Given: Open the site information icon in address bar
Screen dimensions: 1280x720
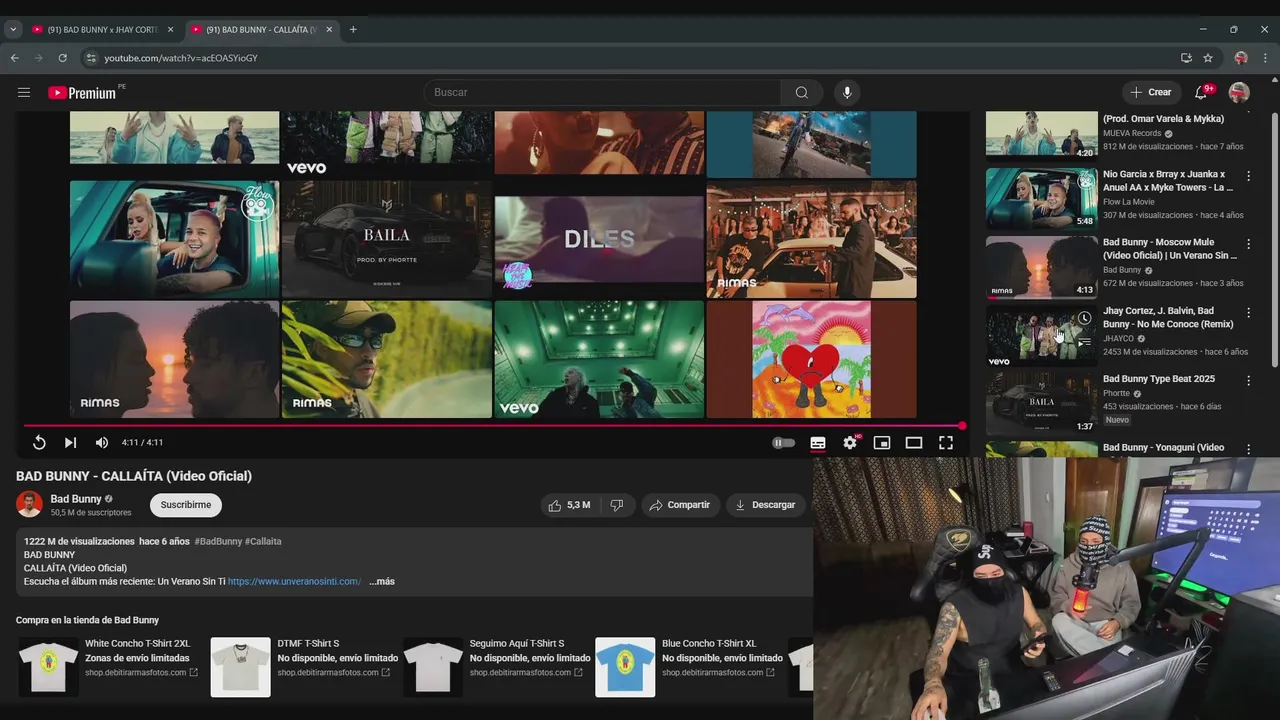Looking at the screenshot, I should tap(91, 58).
